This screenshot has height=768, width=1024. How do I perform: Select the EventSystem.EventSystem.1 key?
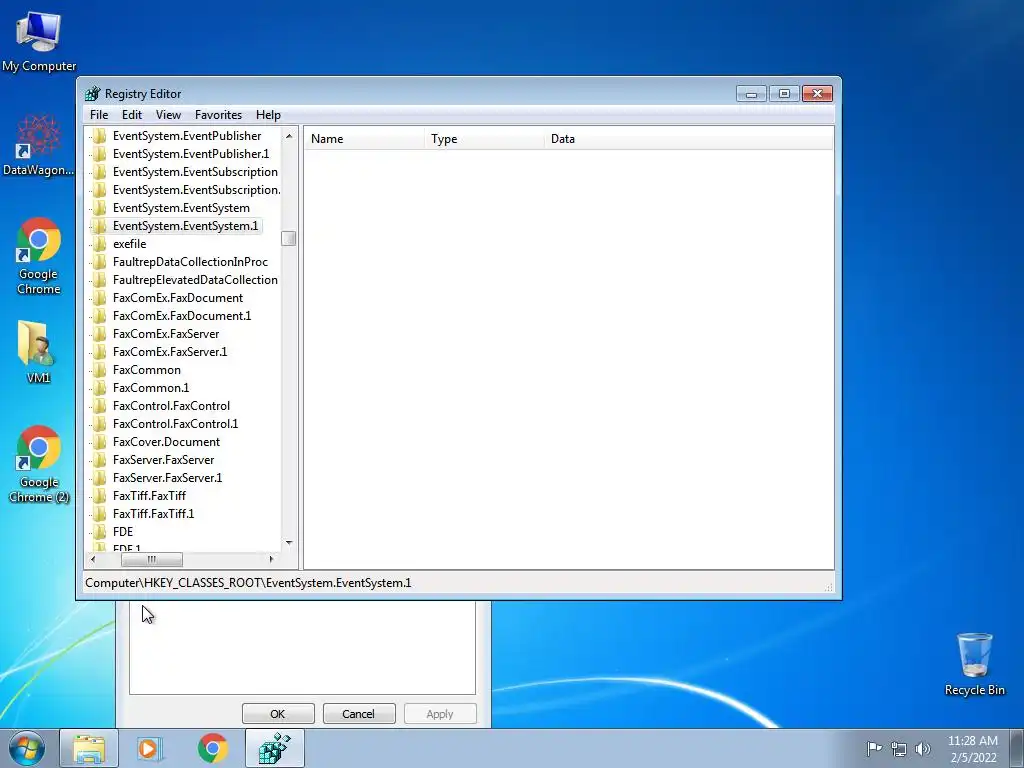click(x=185, y=226)
